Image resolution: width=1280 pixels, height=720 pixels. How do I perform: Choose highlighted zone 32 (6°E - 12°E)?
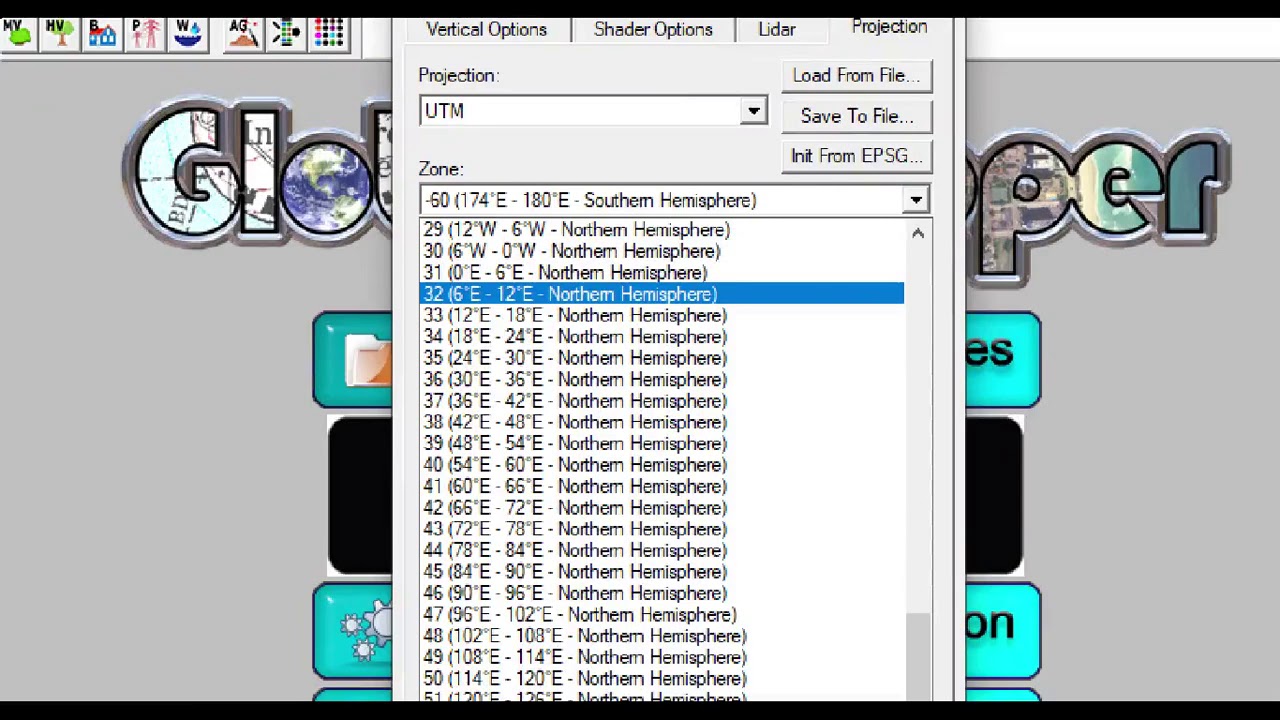[x=662, y=294]
